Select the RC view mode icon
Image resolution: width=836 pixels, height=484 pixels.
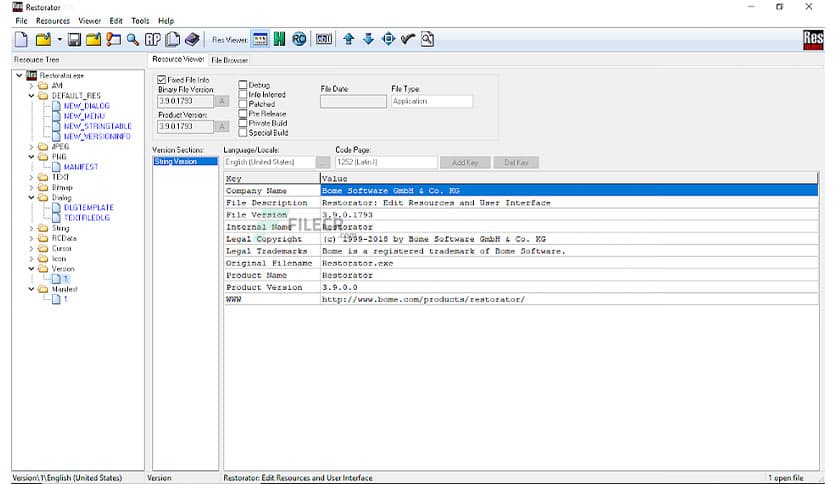pyautogui.click(x=299, y=40)
